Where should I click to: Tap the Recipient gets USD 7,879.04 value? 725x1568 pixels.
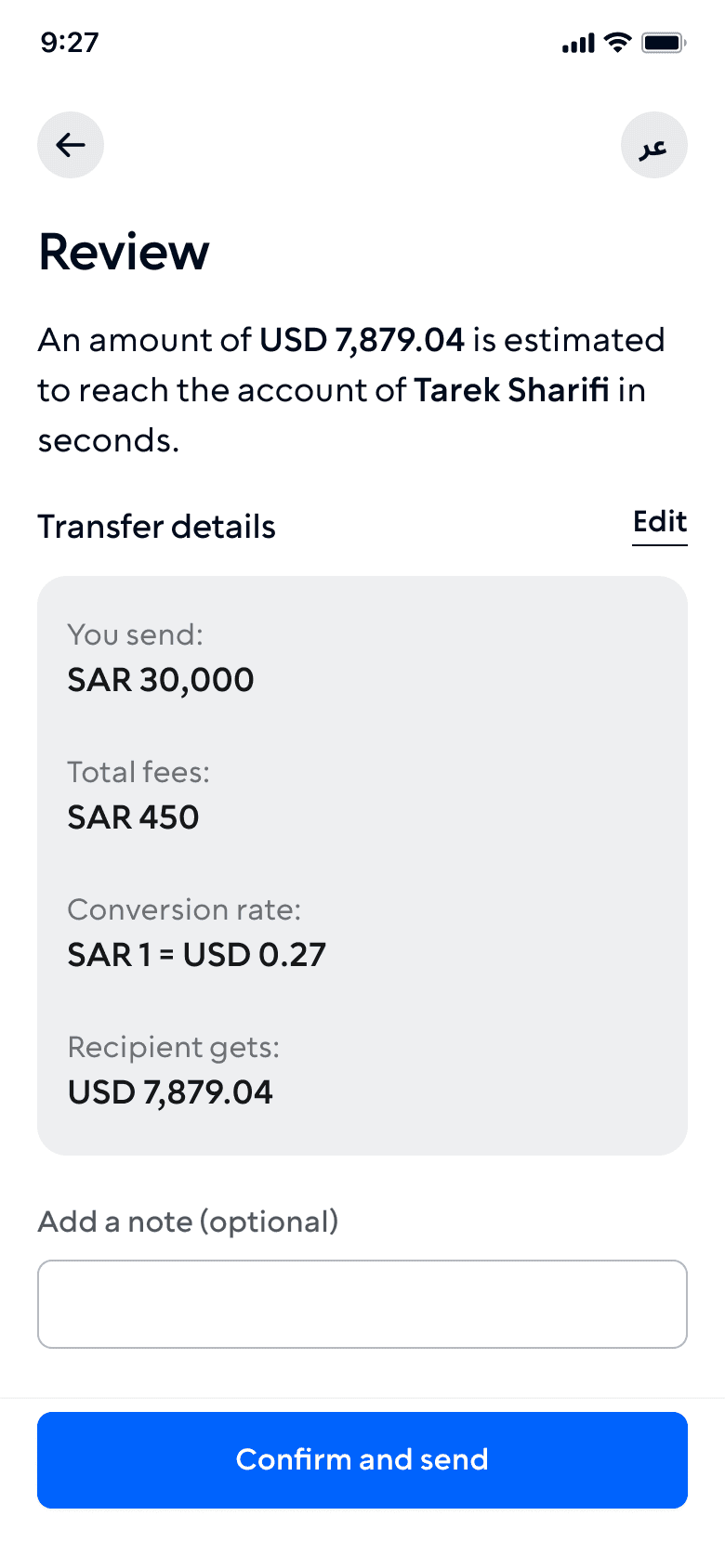coord(170,1092)
